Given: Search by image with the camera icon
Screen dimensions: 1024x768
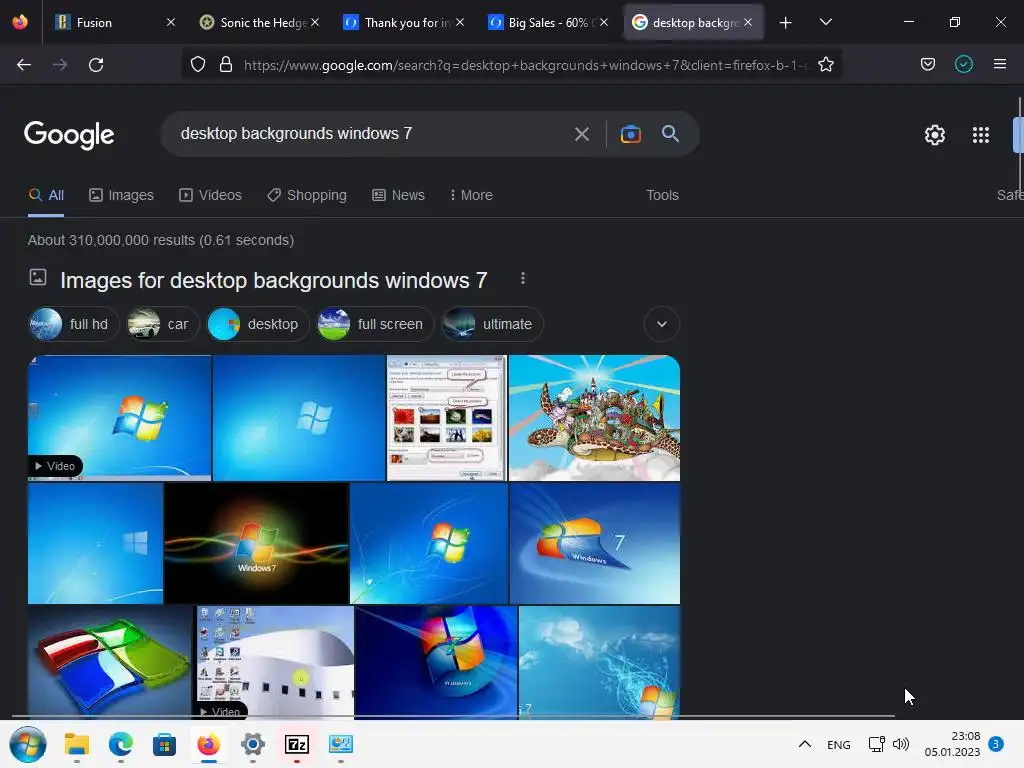Looking at the screenshot, I should [x=630, y=135].
